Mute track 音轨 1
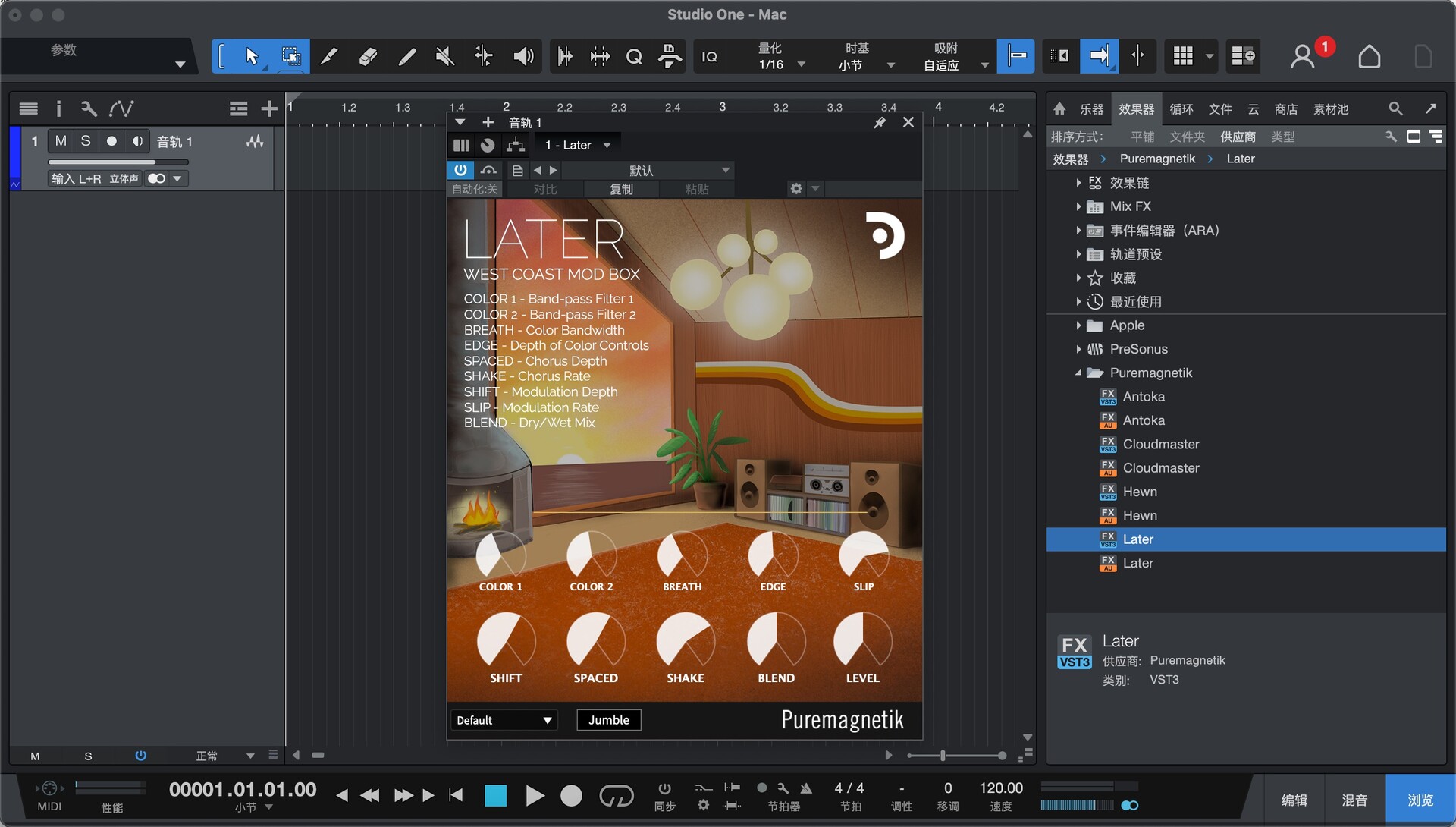The height and width of the screenshot is (827, 1456). pos(61,141)
